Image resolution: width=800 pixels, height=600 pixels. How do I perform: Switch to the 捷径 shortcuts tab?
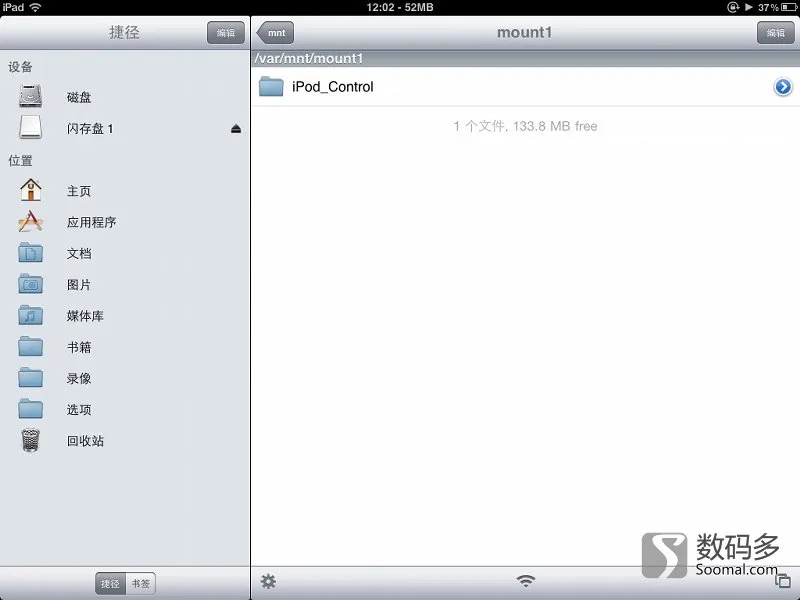110,584
